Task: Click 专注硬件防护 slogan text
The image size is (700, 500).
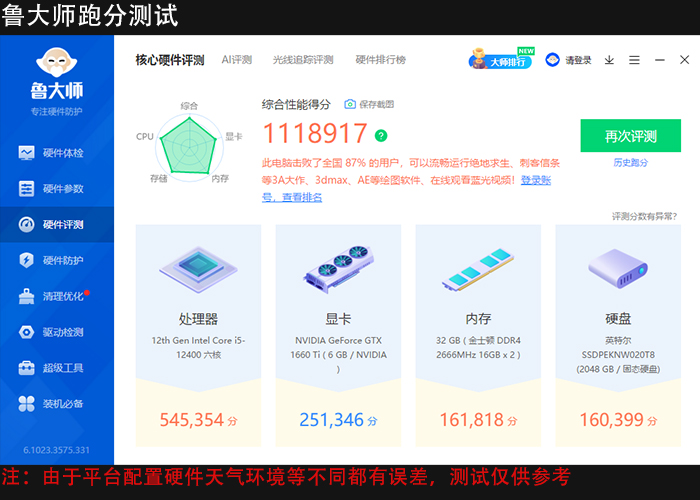Action: coord(57,112)
